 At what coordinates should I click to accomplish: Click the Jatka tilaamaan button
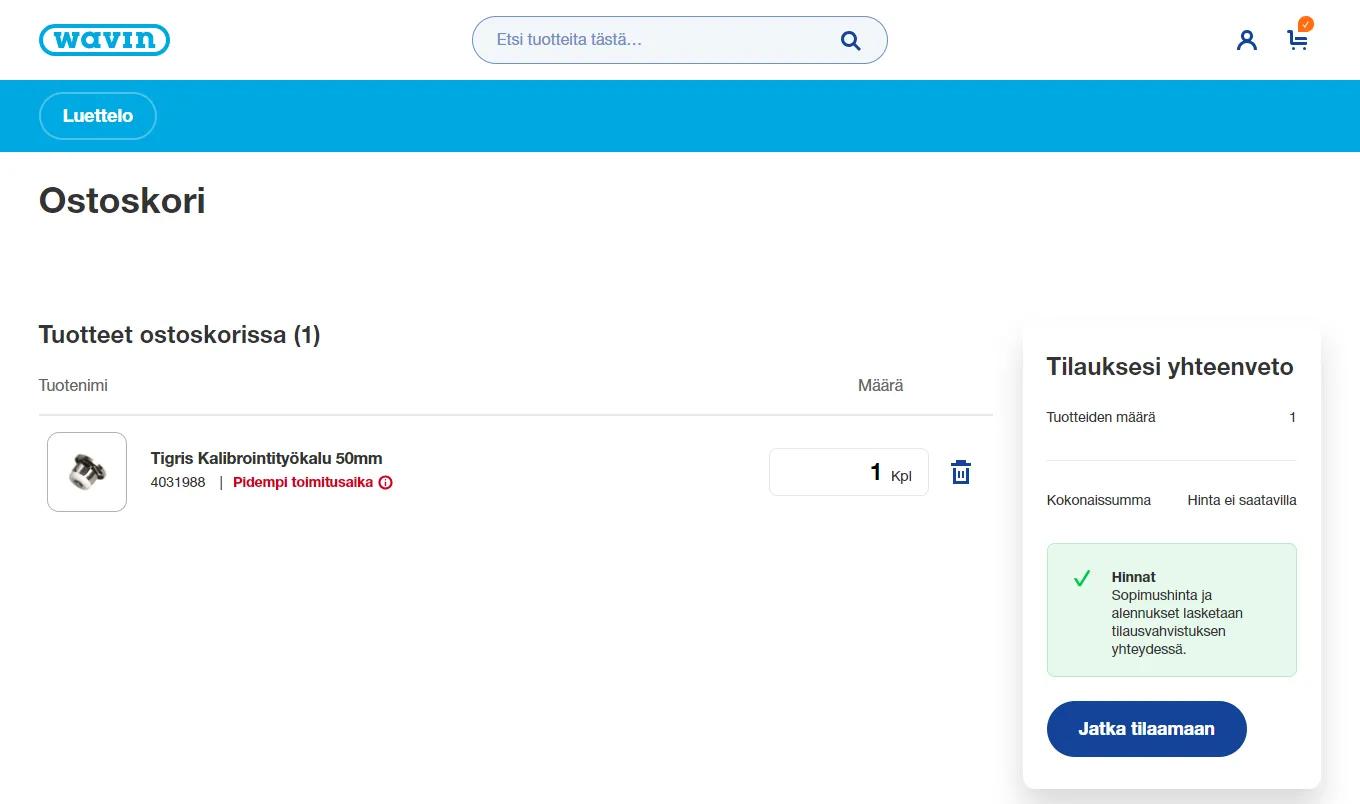click(x=1147, y=729)
